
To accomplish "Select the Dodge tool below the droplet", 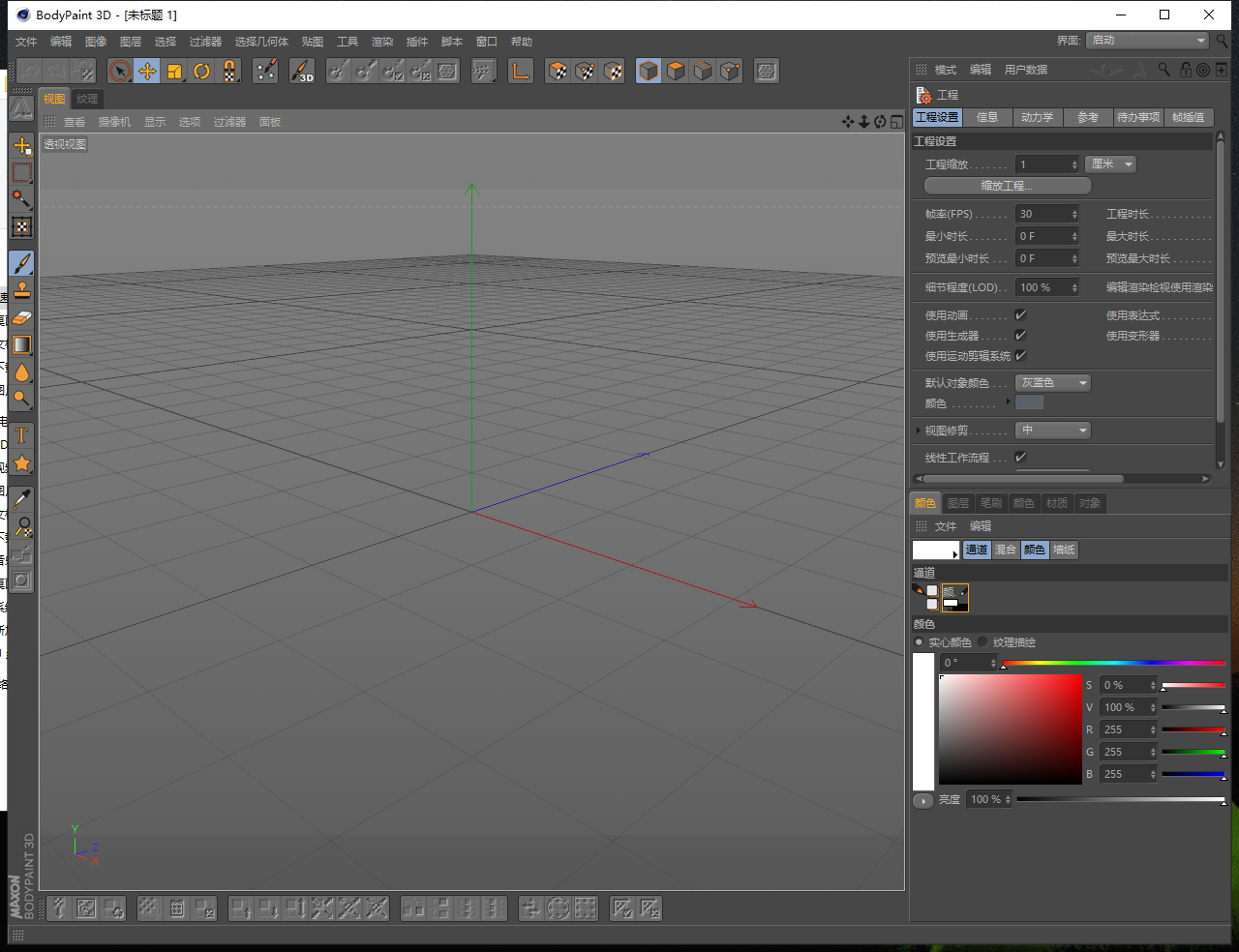I will coord(22,398).
